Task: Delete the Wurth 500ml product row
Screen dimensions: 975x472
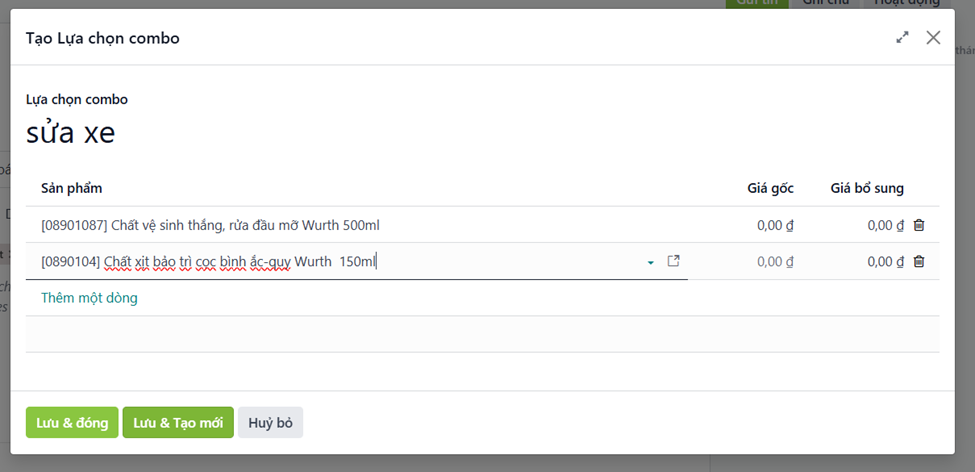Action: pos(919,225)
